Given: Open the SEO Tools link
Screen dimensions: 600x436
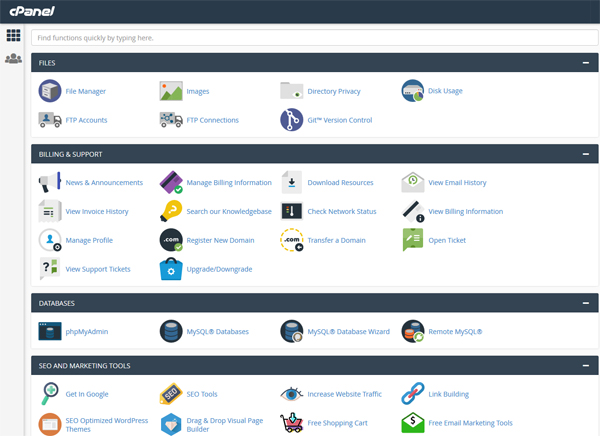Looking at the screenshot, I should coord(202,394).
